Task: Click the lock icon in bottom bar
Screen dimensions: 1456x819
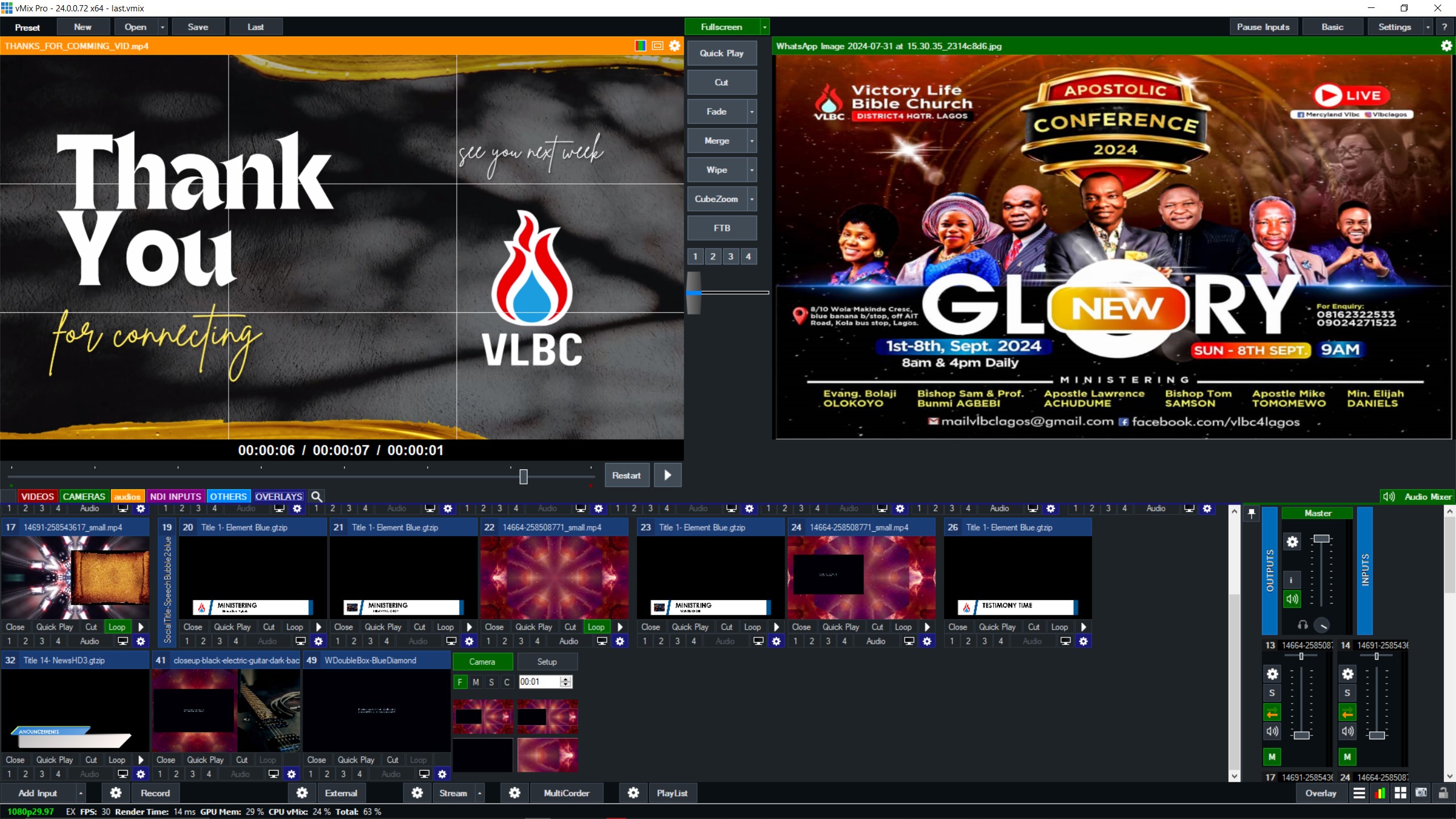Action: (x=1443, y=793)
